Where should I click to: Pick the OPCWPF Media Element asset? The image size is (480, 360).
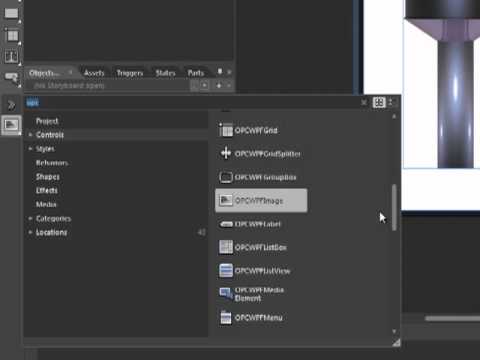(252, 294)
